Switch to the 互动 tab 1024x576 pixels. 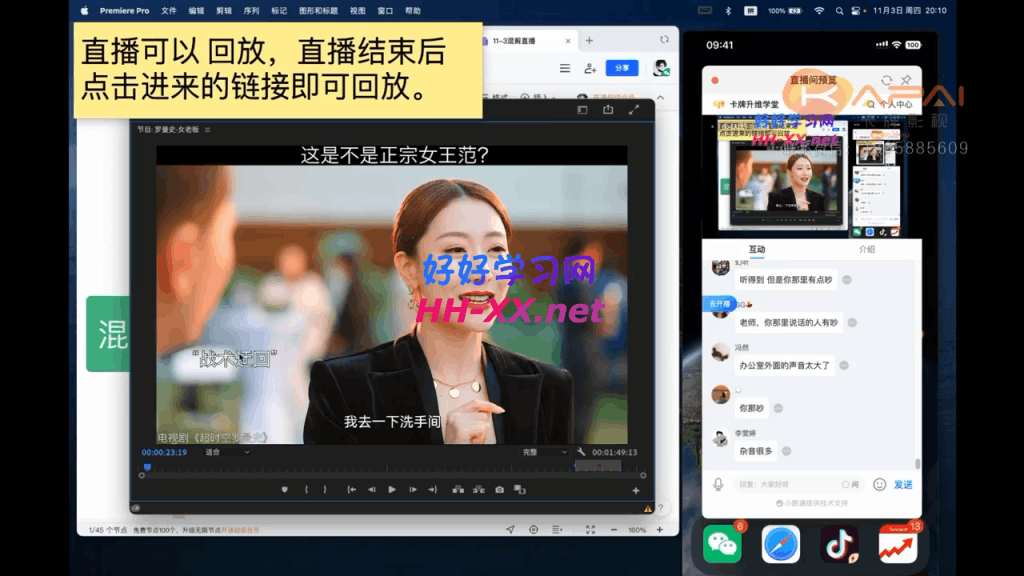click(x=757, y=249)
